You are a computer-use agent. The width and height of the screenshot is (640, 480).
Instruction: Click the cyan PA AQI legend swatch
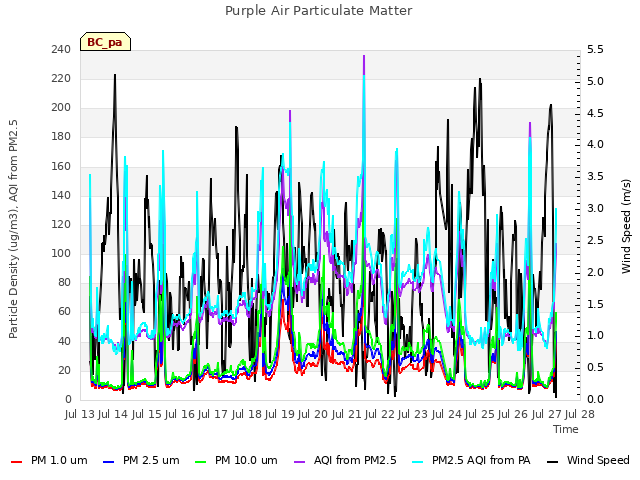[418, 462]
